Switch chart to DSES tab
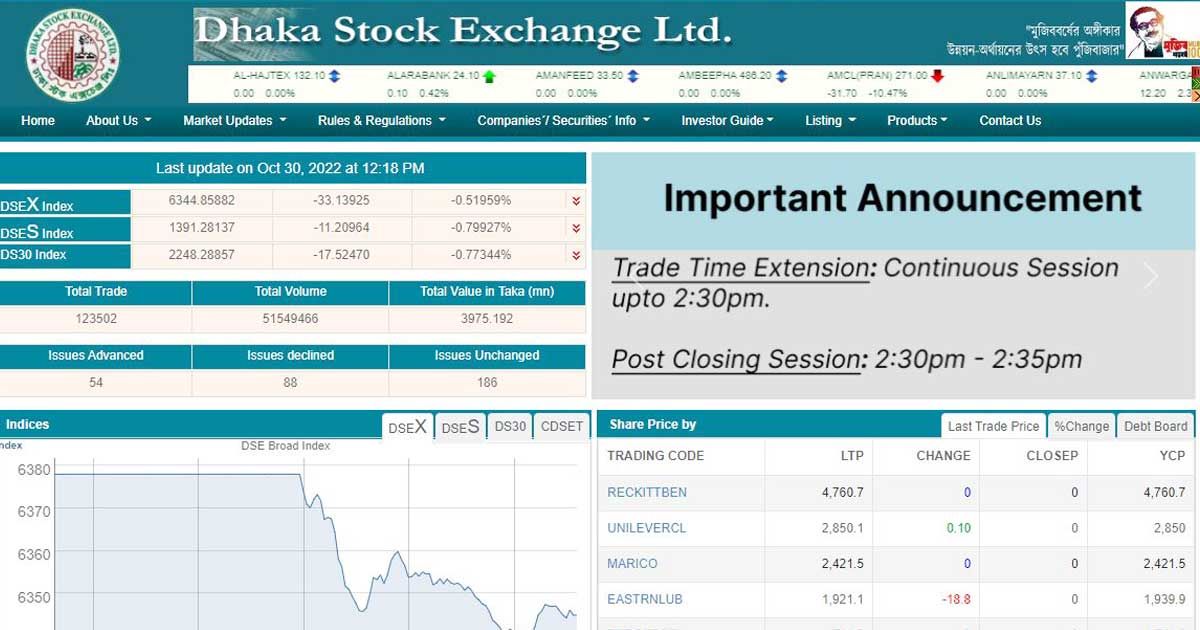The image size is (1200, 630). [460, 427]
